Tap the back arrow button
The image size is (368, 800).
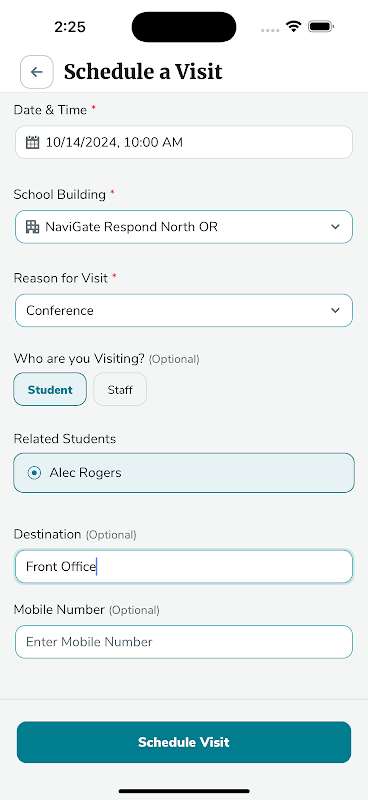[37, 72]
